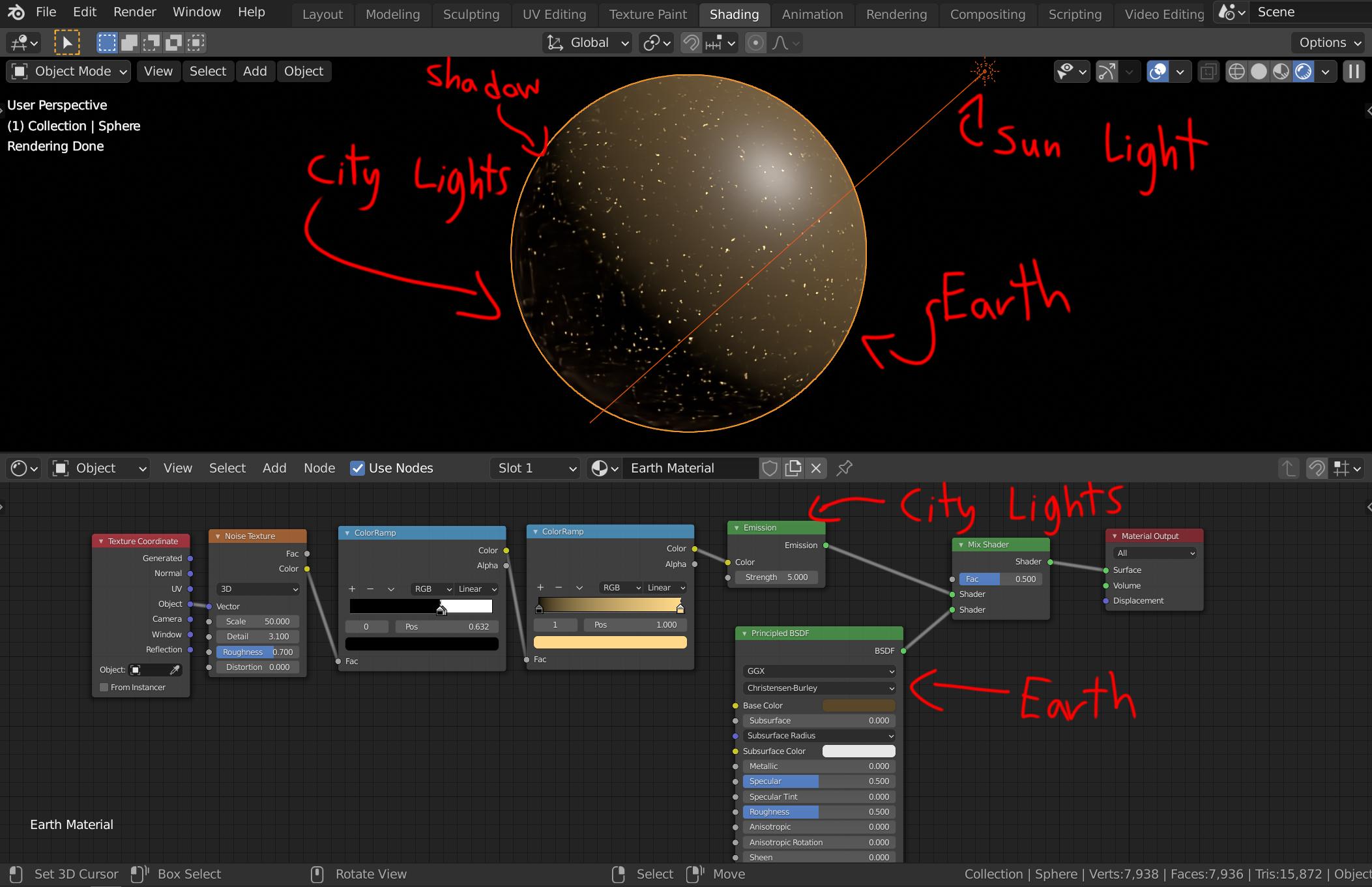Click the Node menu in the shader editor

tap(319, 468)
